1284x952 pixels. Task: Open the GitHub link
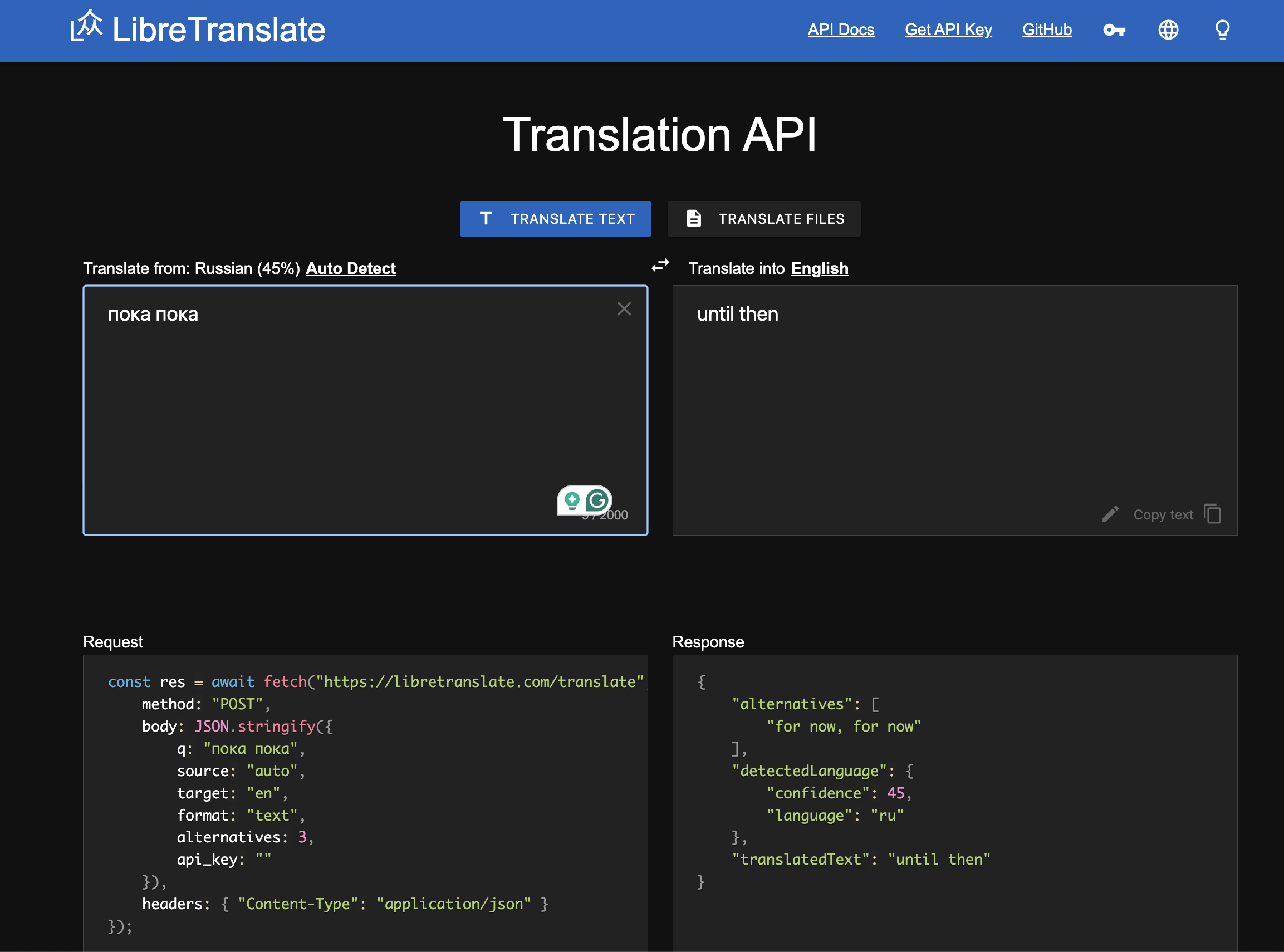(1047, 30)
